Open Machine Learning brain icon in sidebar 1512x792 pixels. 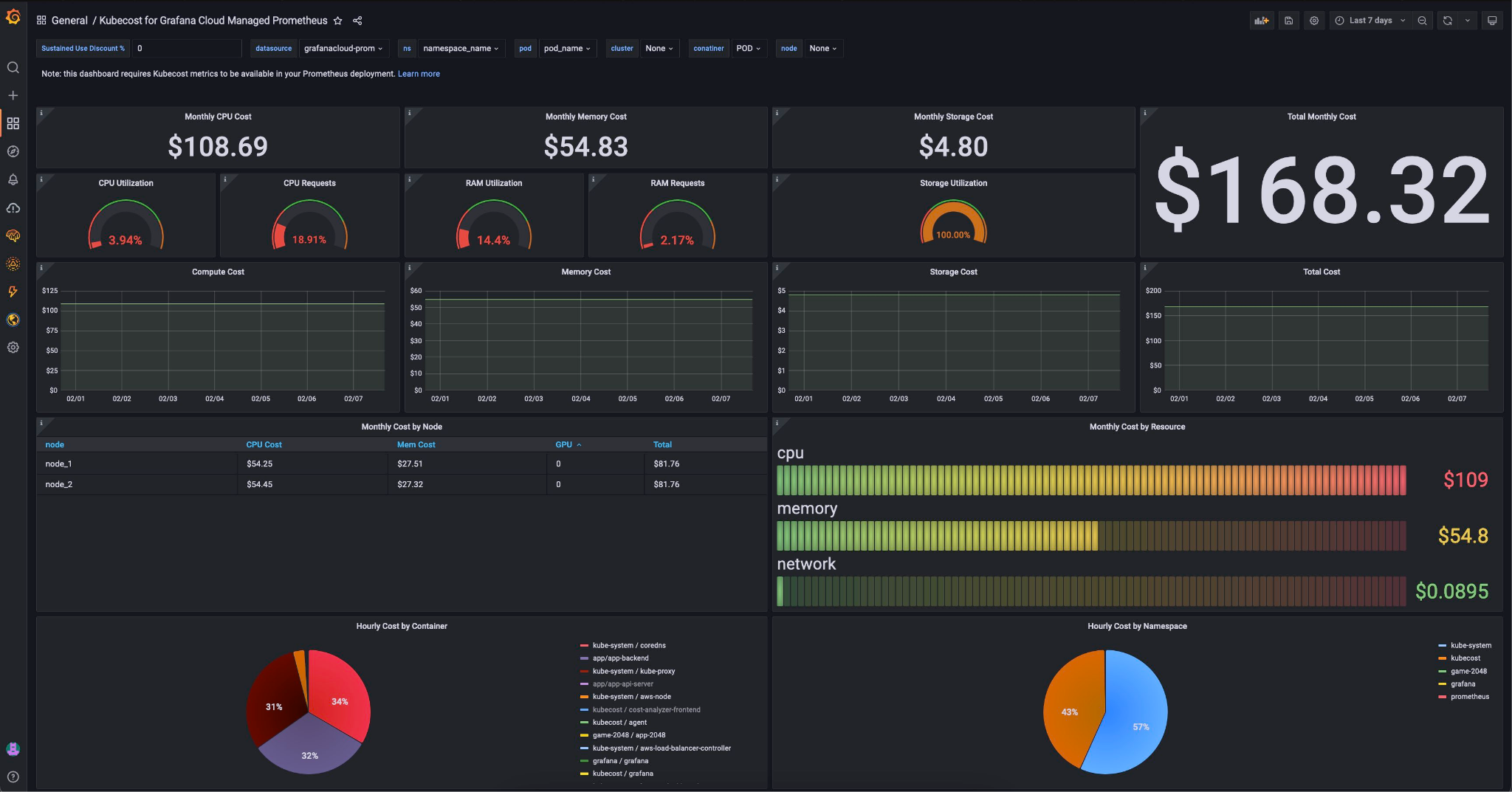[13, 235]
